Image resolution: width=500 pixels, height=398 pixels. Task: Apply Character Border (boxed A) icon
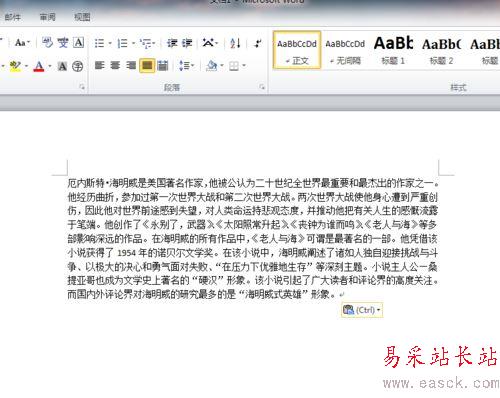click(78, 43)
